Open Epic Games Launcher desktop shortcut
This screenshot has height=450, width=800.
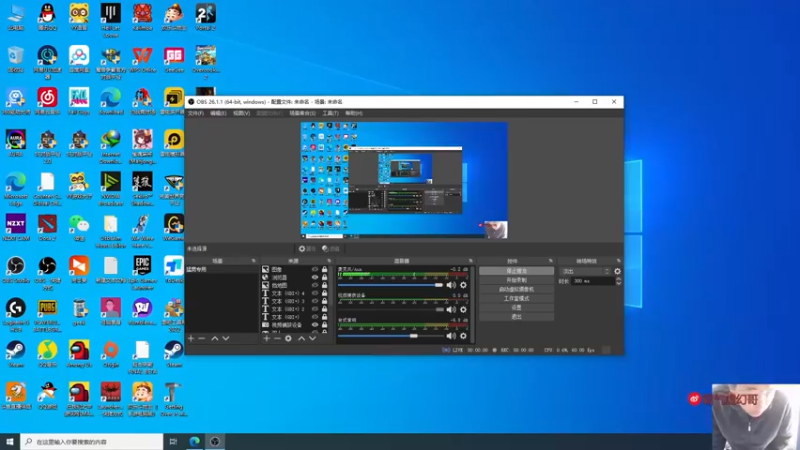(142, 272)
